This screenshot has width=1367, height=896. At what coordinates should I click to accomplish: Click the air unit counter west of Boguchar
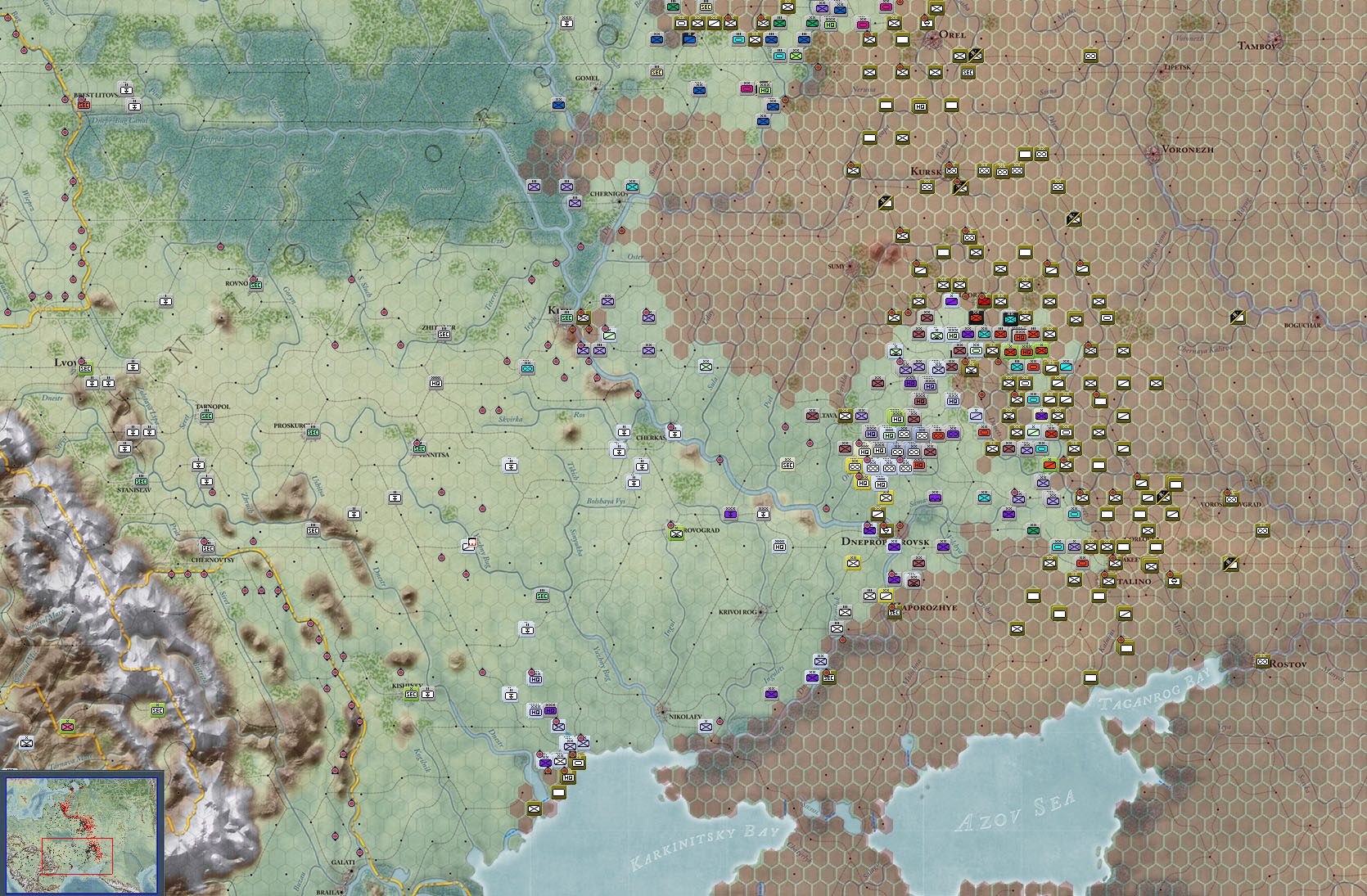coord(1237,317)
